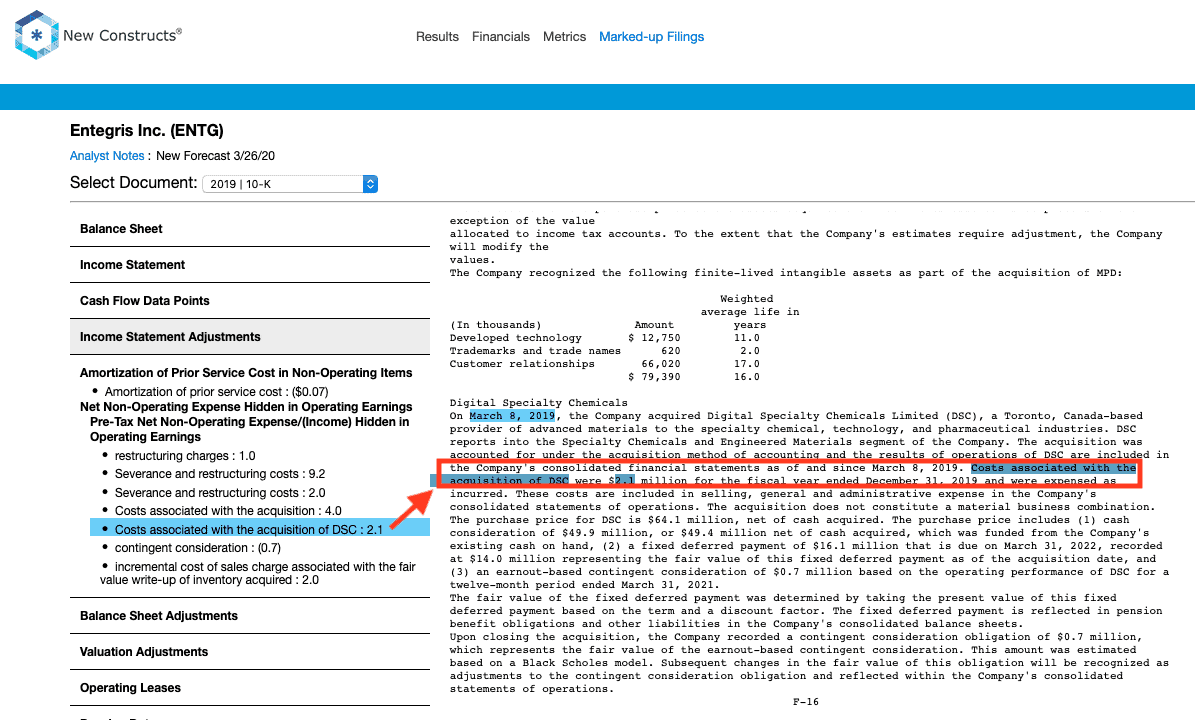Click the 'Amortization of Prior Service Cost in Non-Operating Items' heading

[246, 373]
